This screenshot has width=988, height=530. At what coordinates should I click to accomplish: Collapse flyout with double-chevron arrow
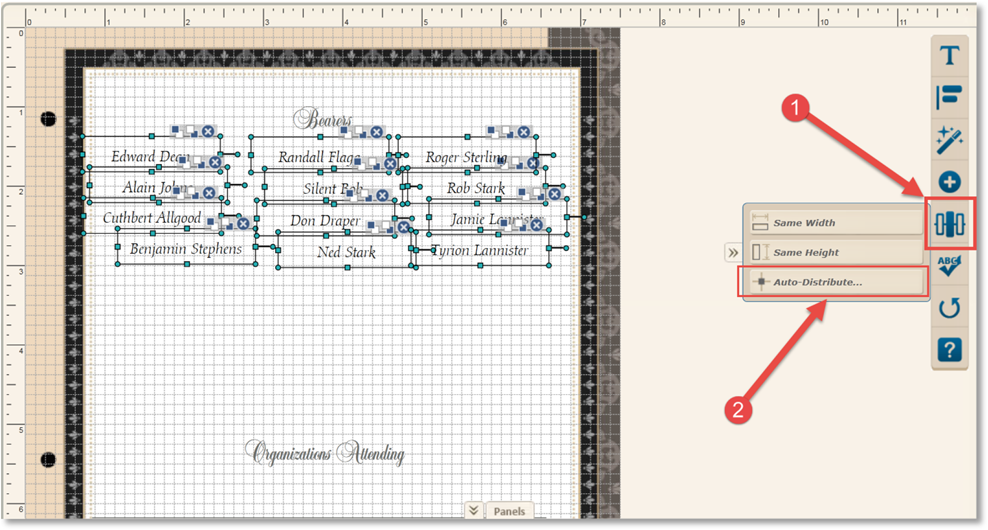(x=732, y=253)
